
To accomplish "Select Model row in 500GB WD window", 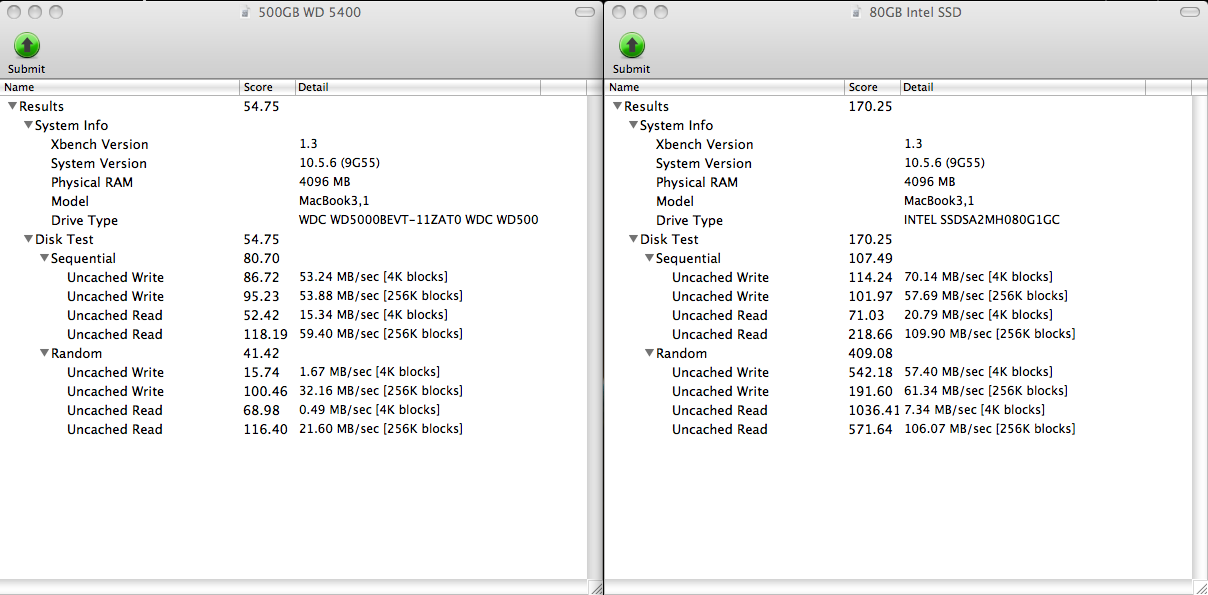I will coord(293,201).
